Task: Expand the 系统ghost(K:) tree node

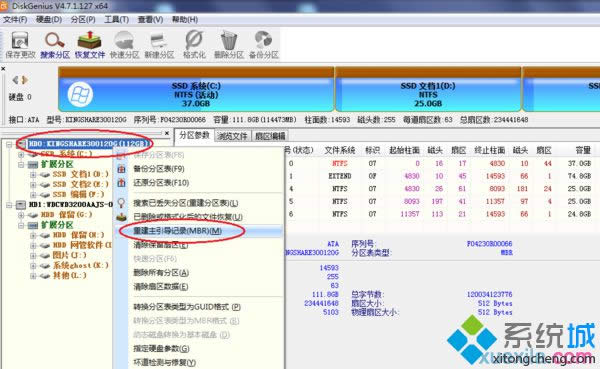Action: [x=33, y=266]
